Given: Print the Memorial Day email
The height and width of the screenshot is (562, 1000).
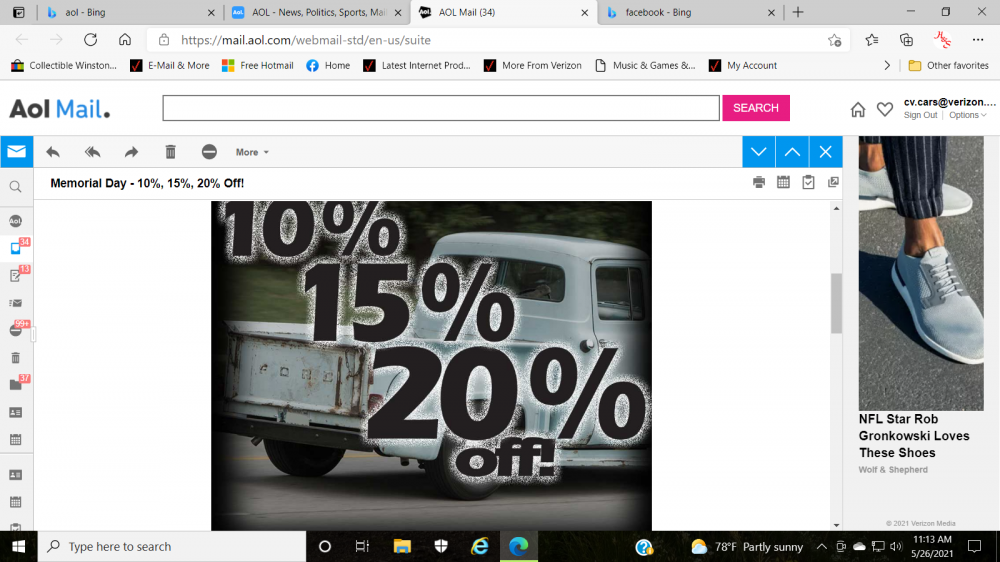Looking at the screenshot, I should point(759,182).
